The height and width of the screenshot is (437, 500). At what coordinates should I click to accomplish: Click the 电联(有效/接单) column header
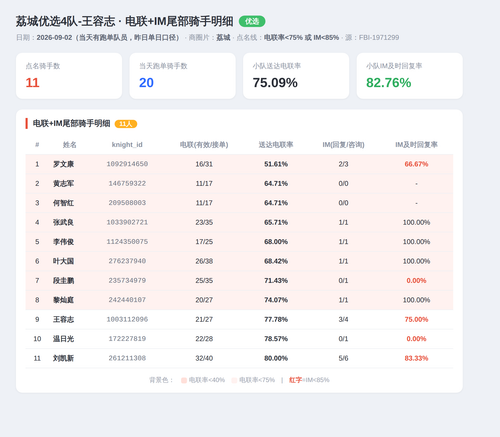click(x=204, y=145)
